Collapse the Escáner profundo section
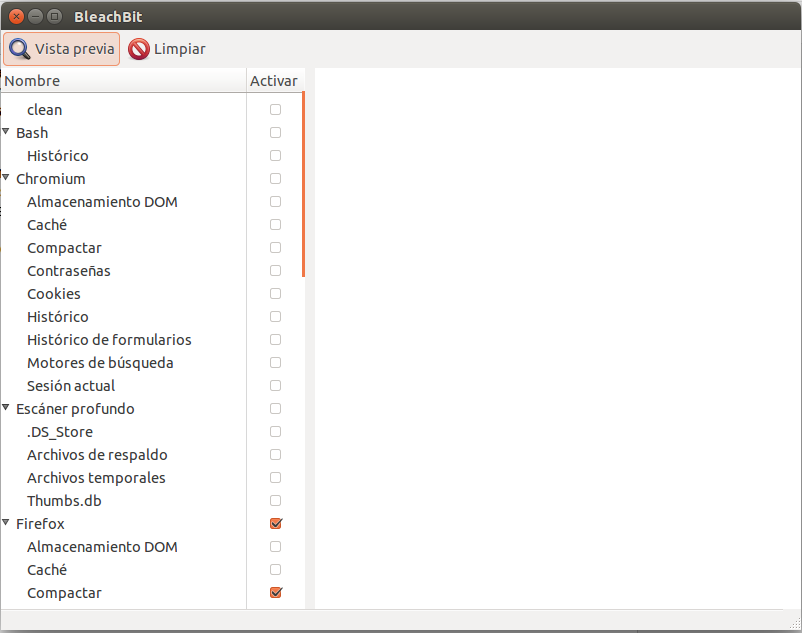Image resolution: width=802 pixels, height=633 pixels. (x=8, y=408)
